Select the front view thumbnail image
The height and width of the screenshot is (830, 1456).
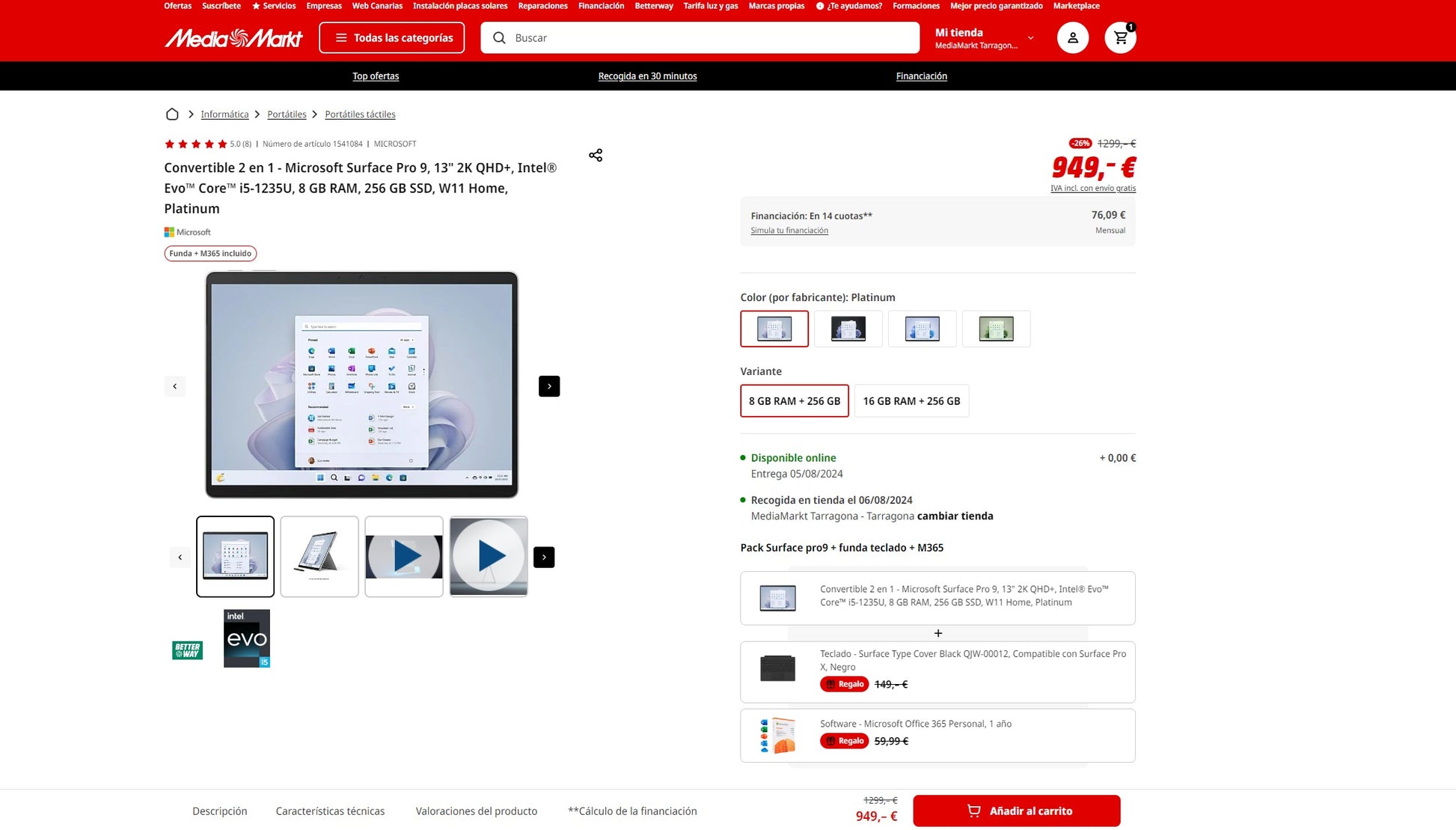(235, 556)
